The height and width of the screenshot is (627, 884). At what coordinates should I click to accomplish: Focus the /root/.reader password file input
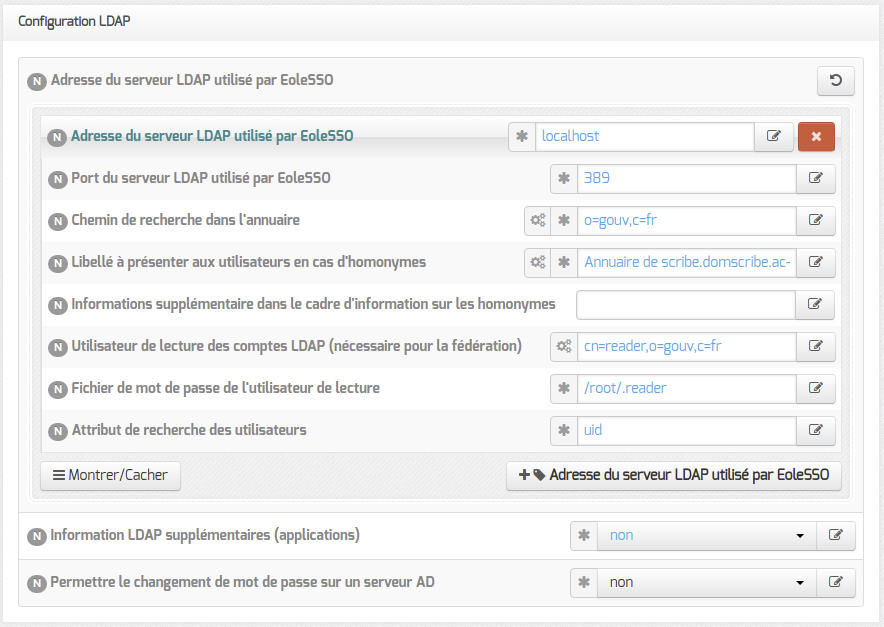coord(687,388)
